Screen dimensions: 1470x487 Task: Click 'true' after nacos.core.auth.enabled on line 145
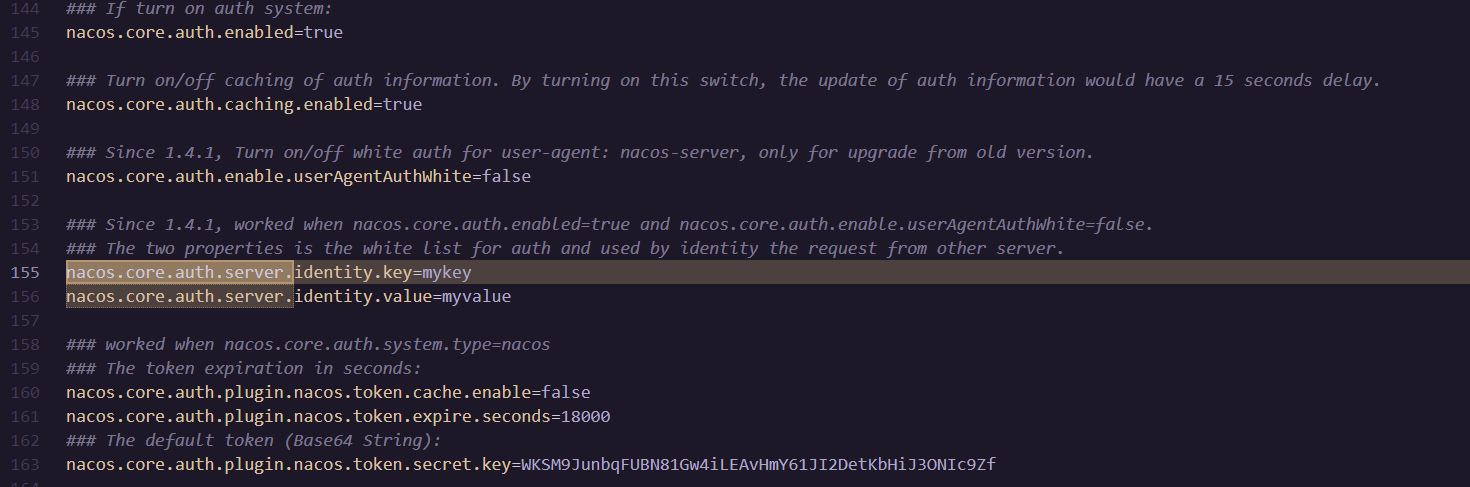tap(323, 32)
